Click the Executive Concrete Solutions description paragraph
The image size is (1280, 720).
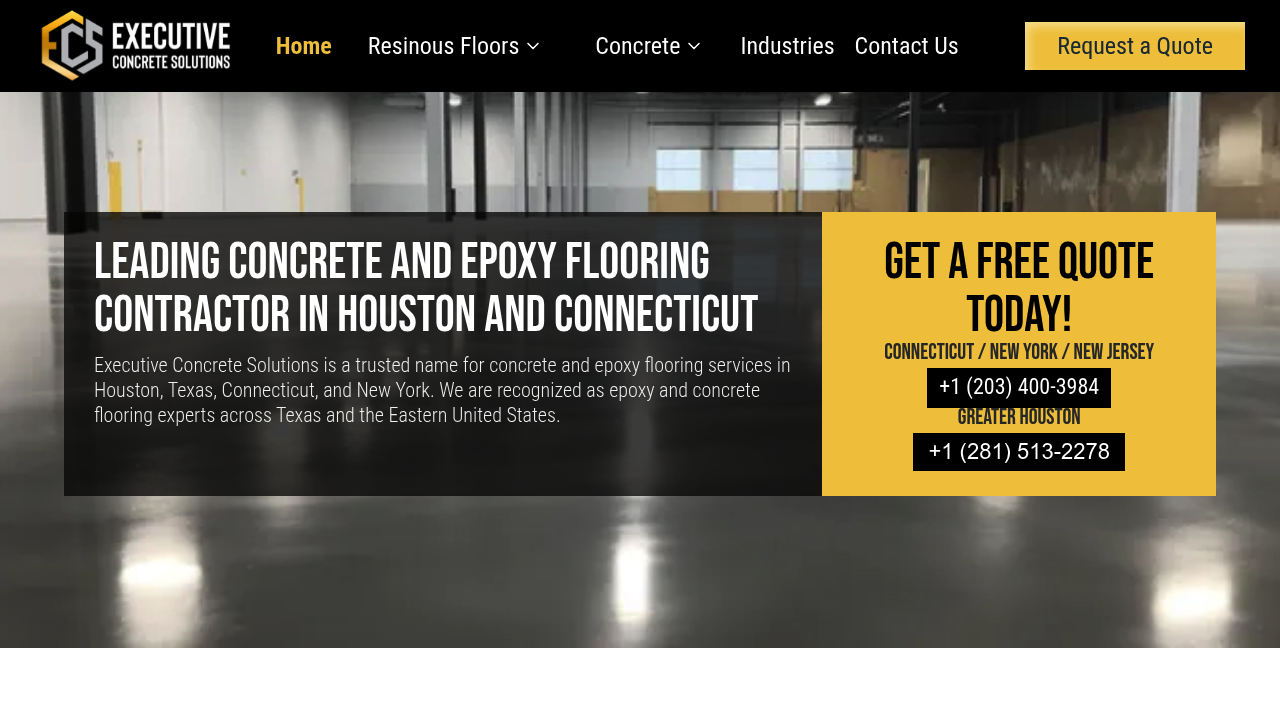(443, 390)
